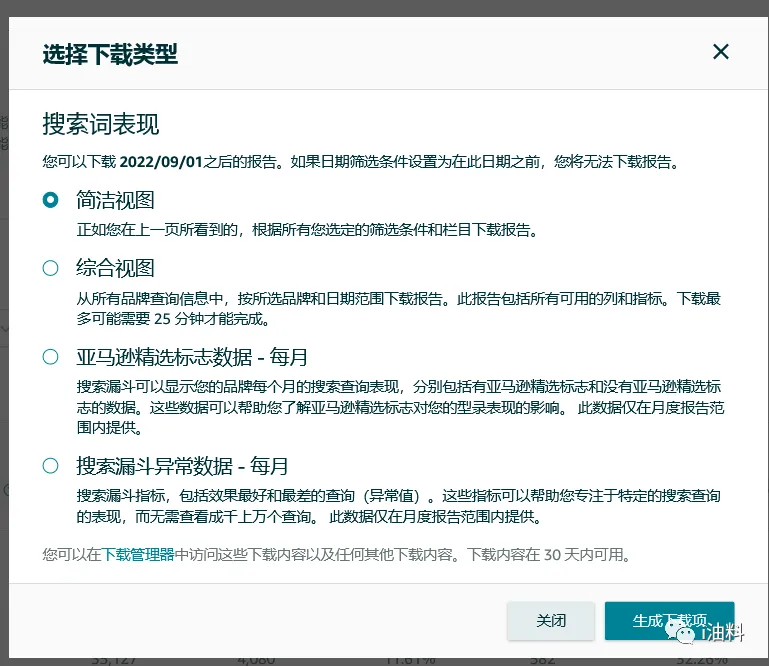Click the 亚马逊精选标志数据 - 每月 heading
Viewport: 769px width, 666px height.
192,357
